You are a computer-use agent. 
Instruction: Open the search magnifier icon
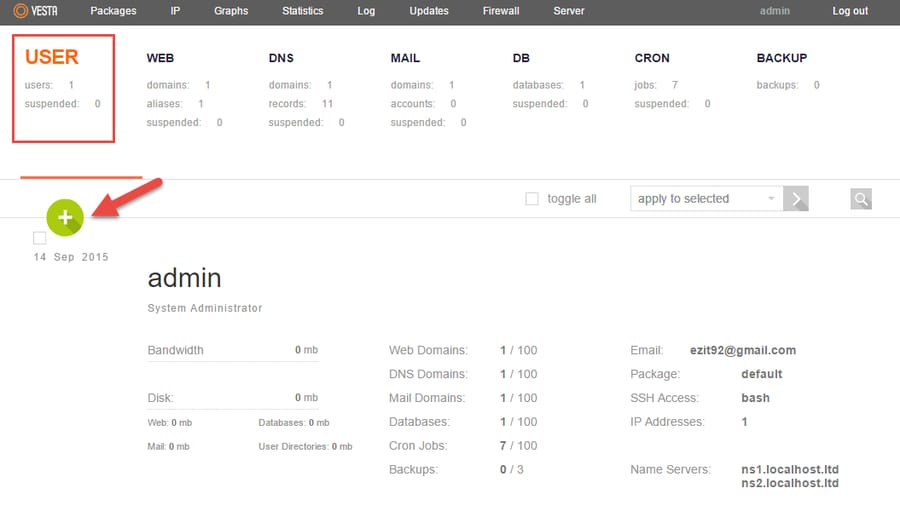(x=861, y=199)
